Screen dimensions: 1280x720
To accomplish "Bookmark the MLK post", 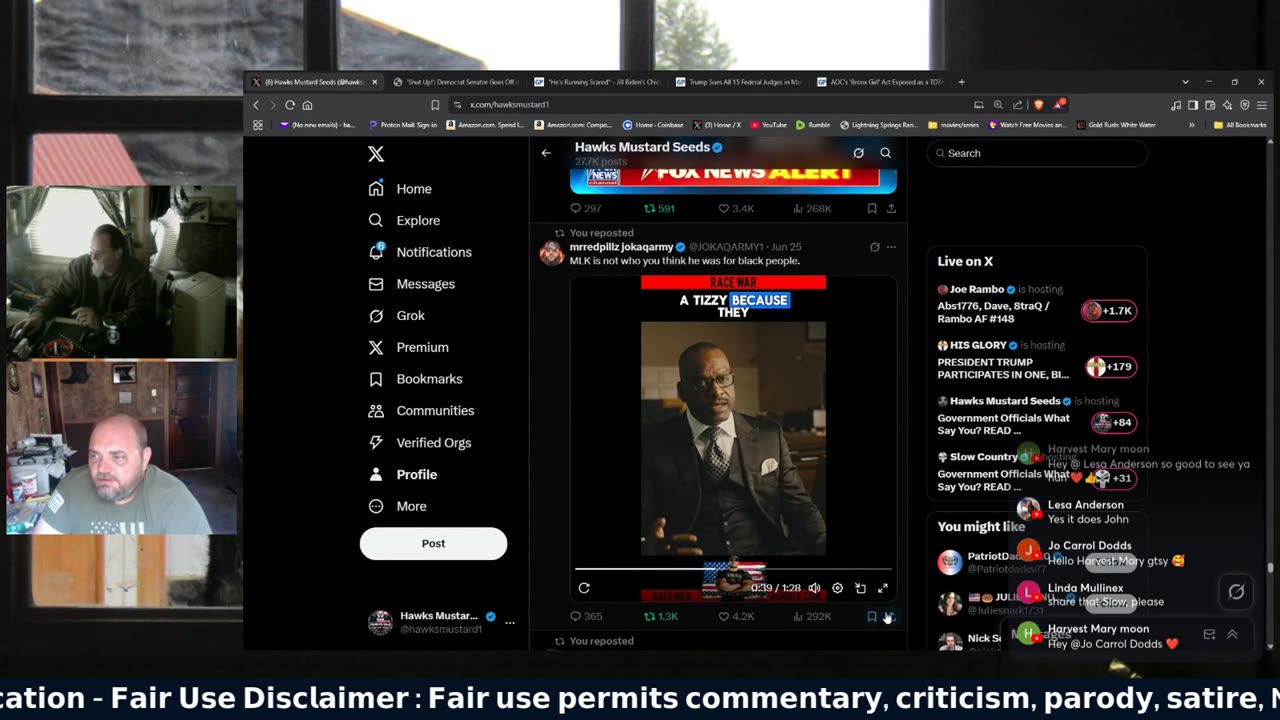I will pos(872,617).
